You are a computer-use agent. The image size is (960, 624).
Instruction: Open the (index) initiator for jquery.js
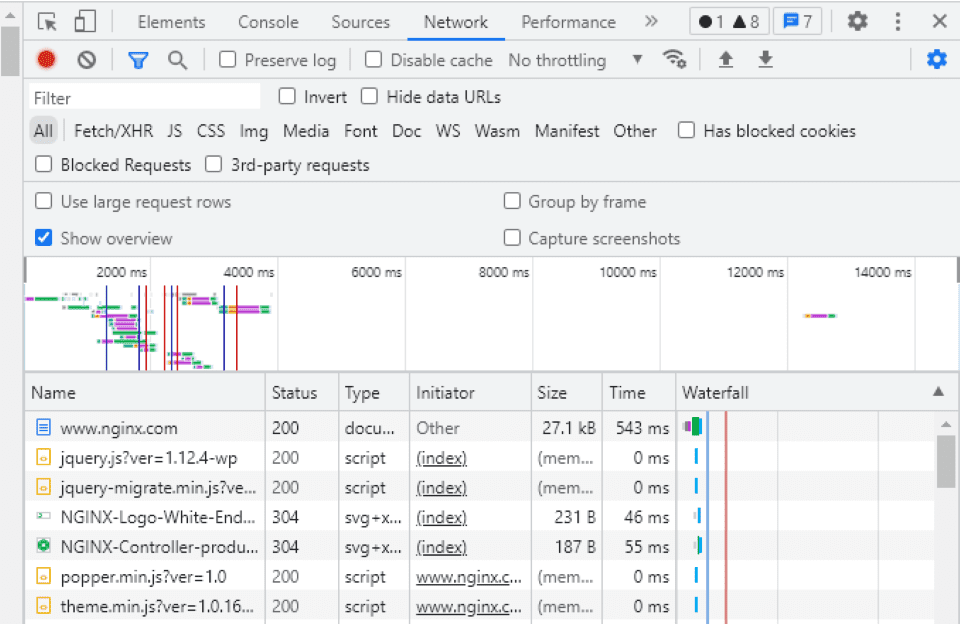441,457
